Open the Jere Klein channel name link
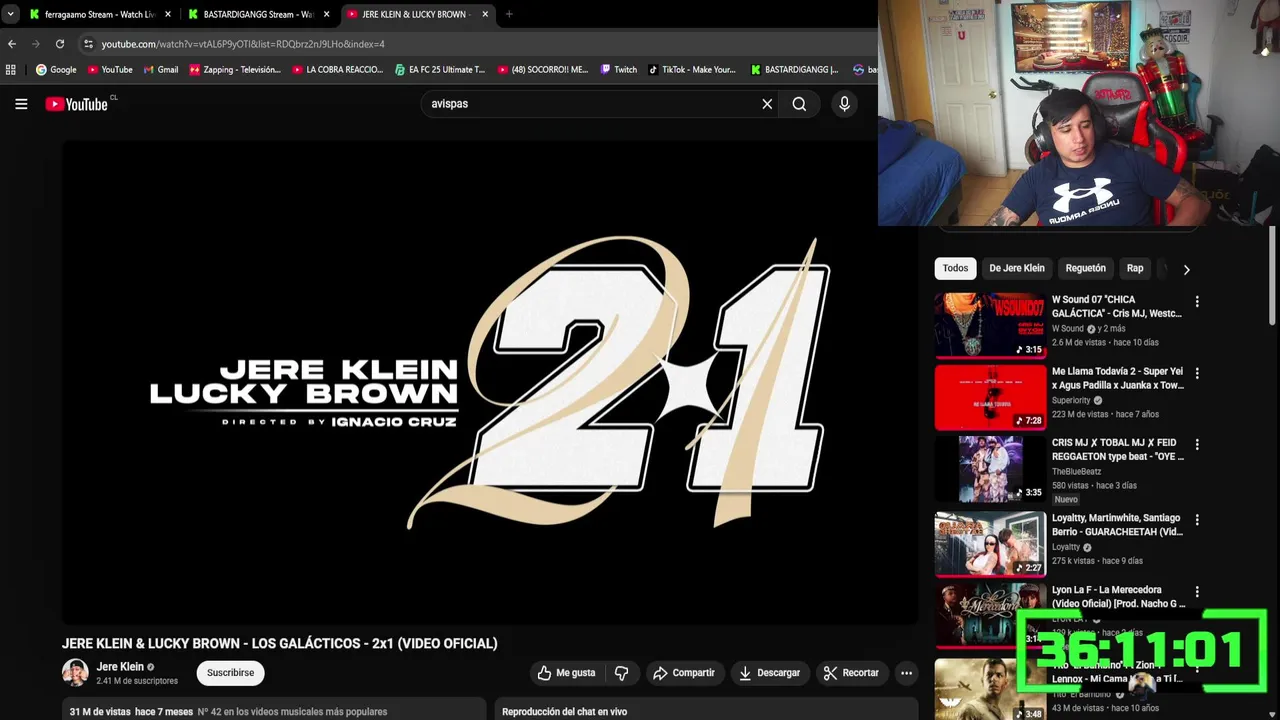 click(120, 667)
